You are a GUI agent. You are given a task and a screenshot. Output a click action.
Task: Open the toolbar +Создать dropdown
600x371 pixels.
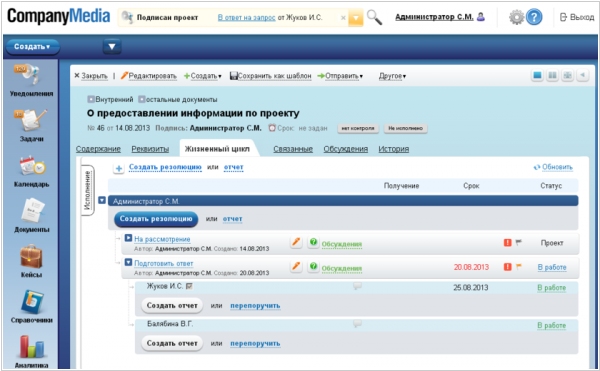[202, 76]
